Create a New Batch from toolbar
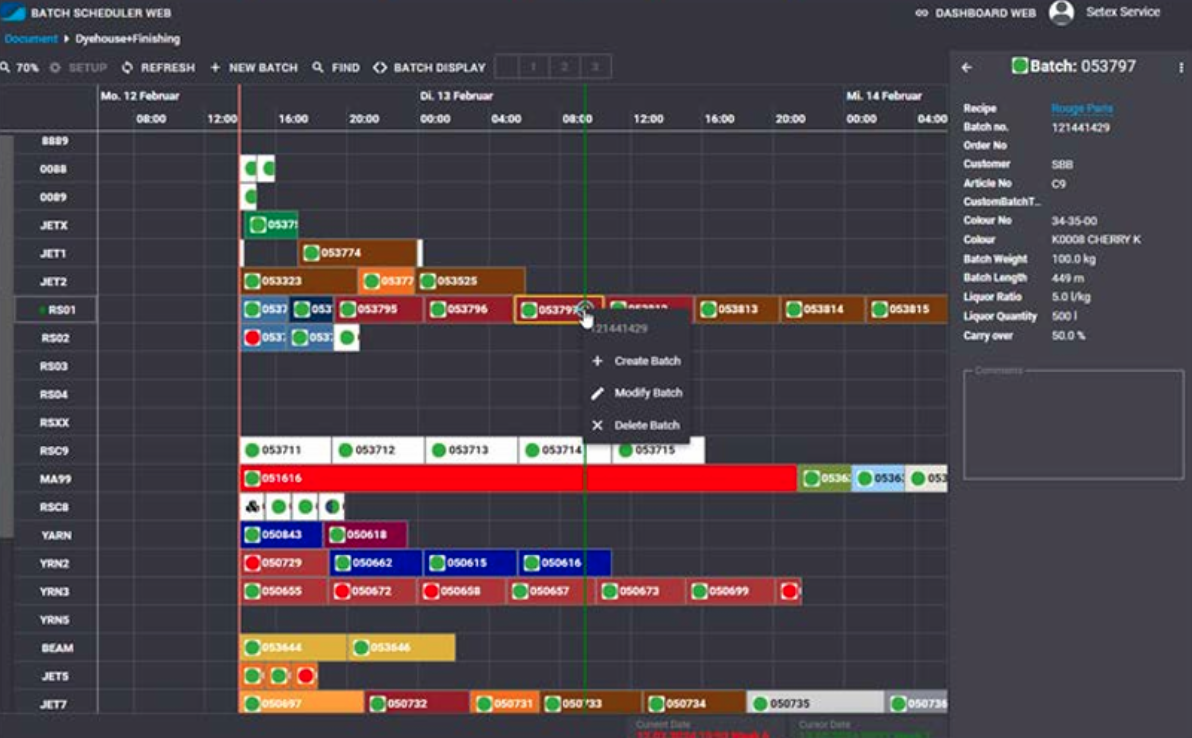Screen dimensions: 1192x738 [x=254, y=68]
